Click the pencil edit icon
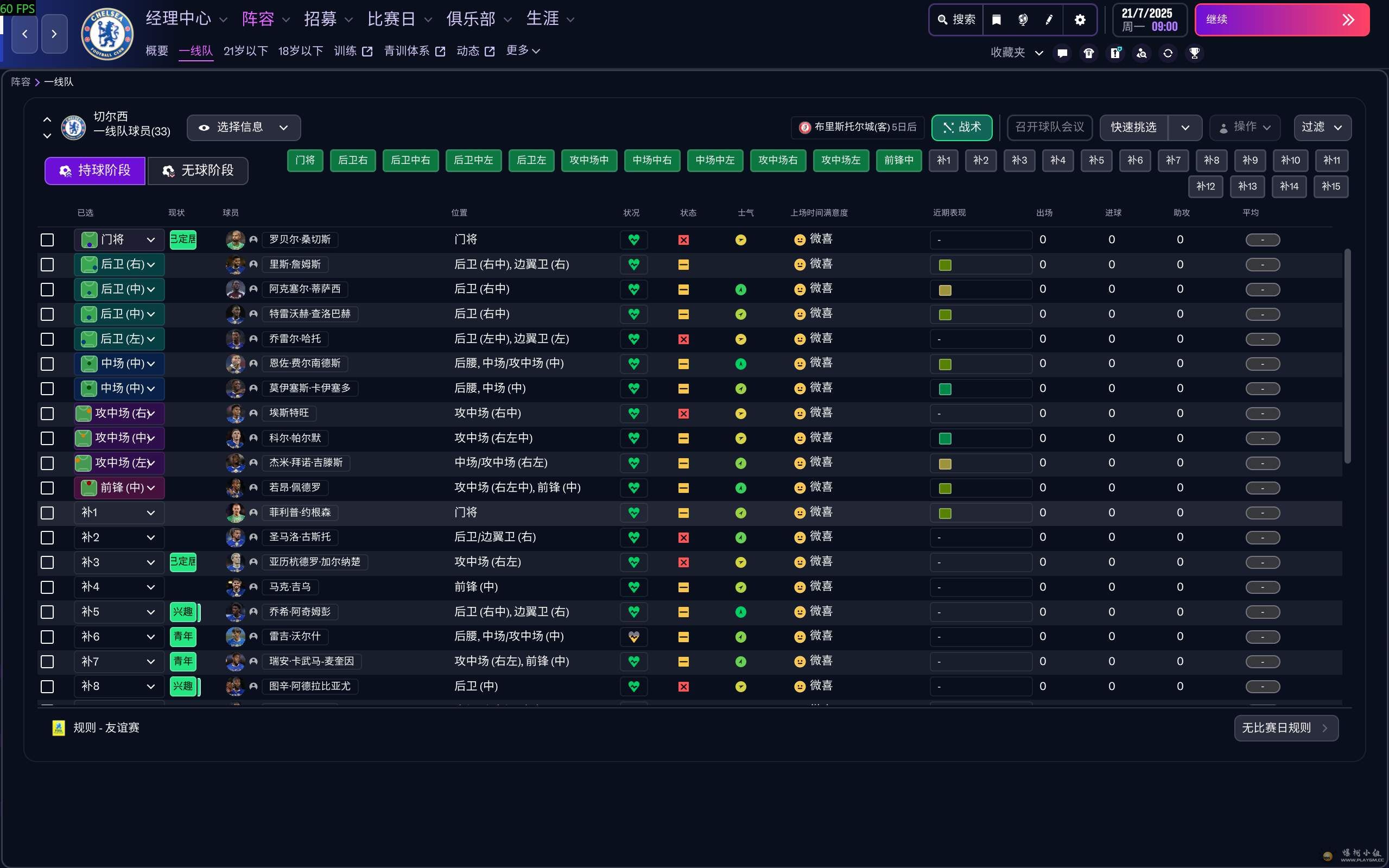 point(1049,20)
